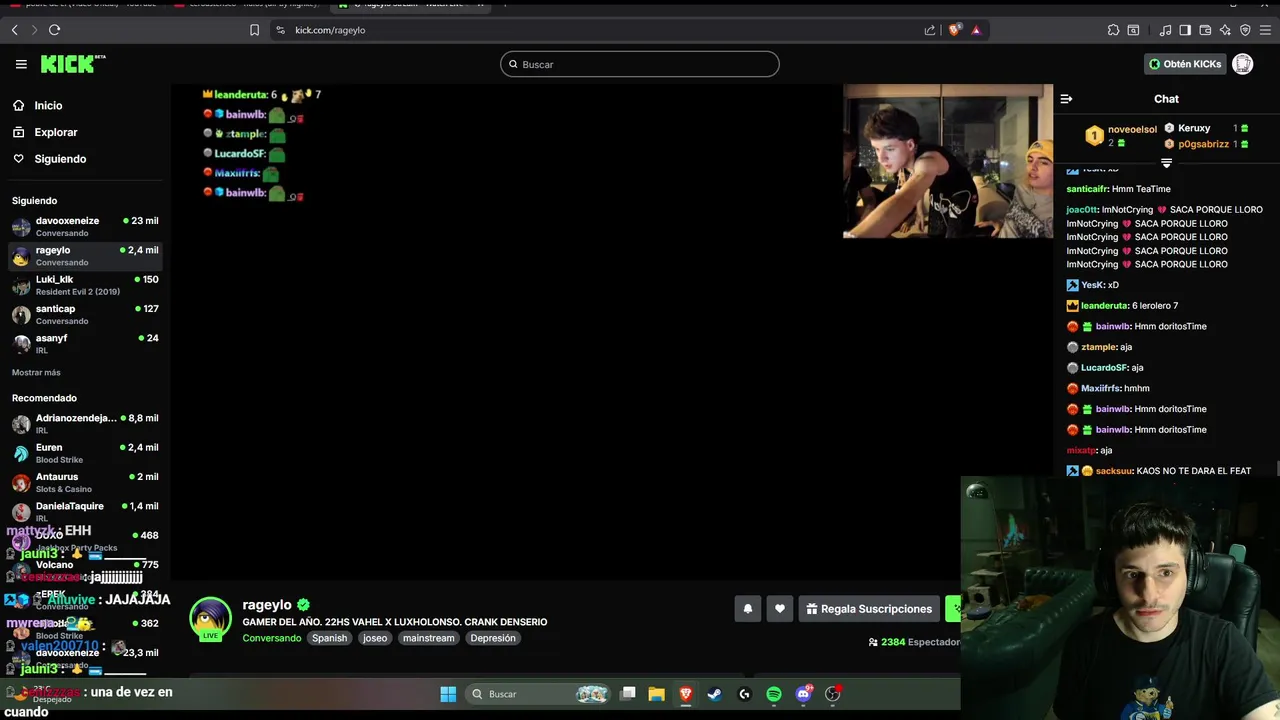Open Discord from taskbar
This screenshot has height=720, width=1280.
804,694
